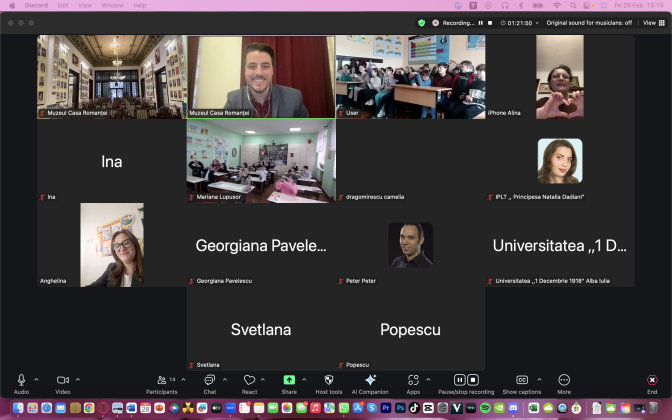Expand the Video options arrow
Screen dimensions: 672x420
[78, 380]
